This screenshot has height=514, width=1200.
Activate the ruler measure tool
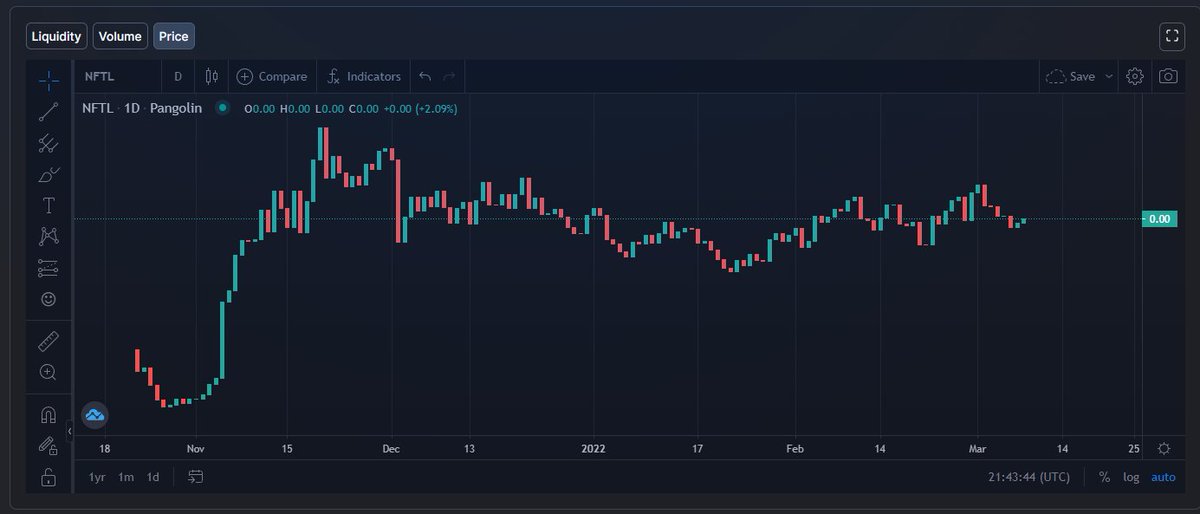48,342
